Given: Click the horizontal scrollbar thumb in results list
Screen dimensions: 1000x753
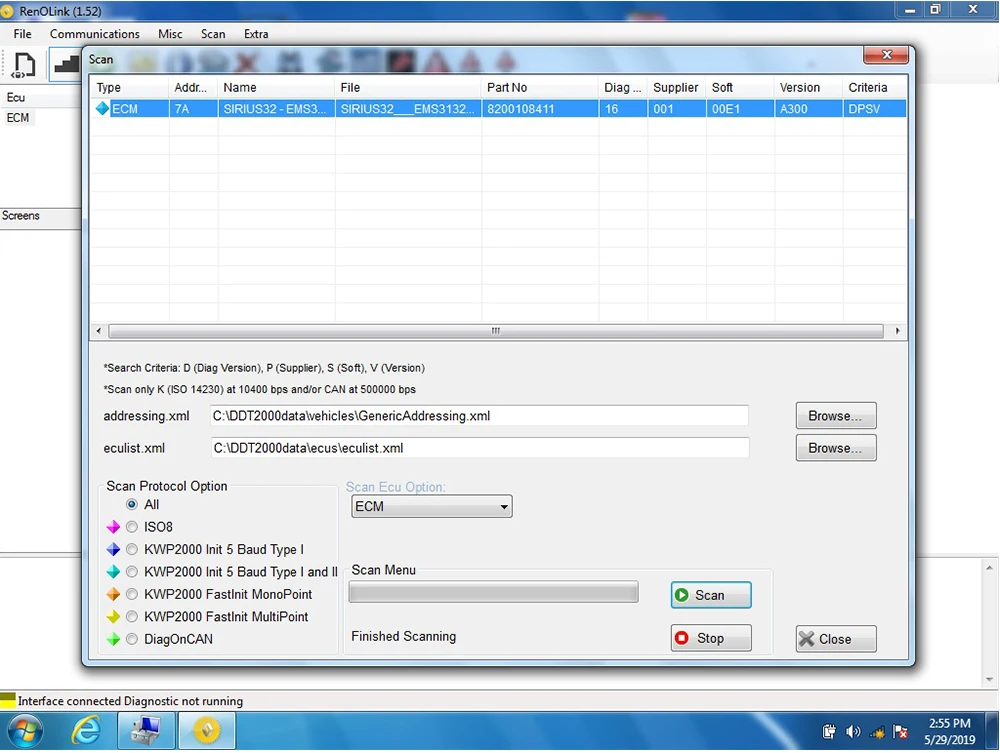Looking at the screenshot, I should (496, 331).
